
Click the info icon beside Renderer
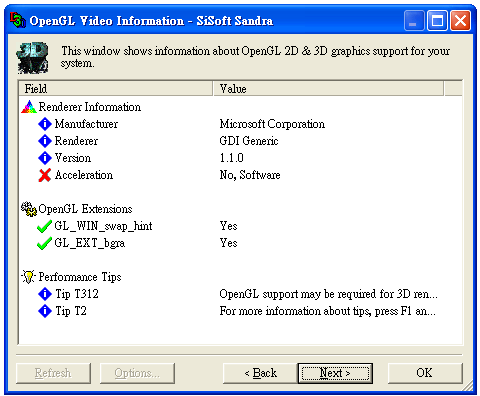click(x=45, y=141)
